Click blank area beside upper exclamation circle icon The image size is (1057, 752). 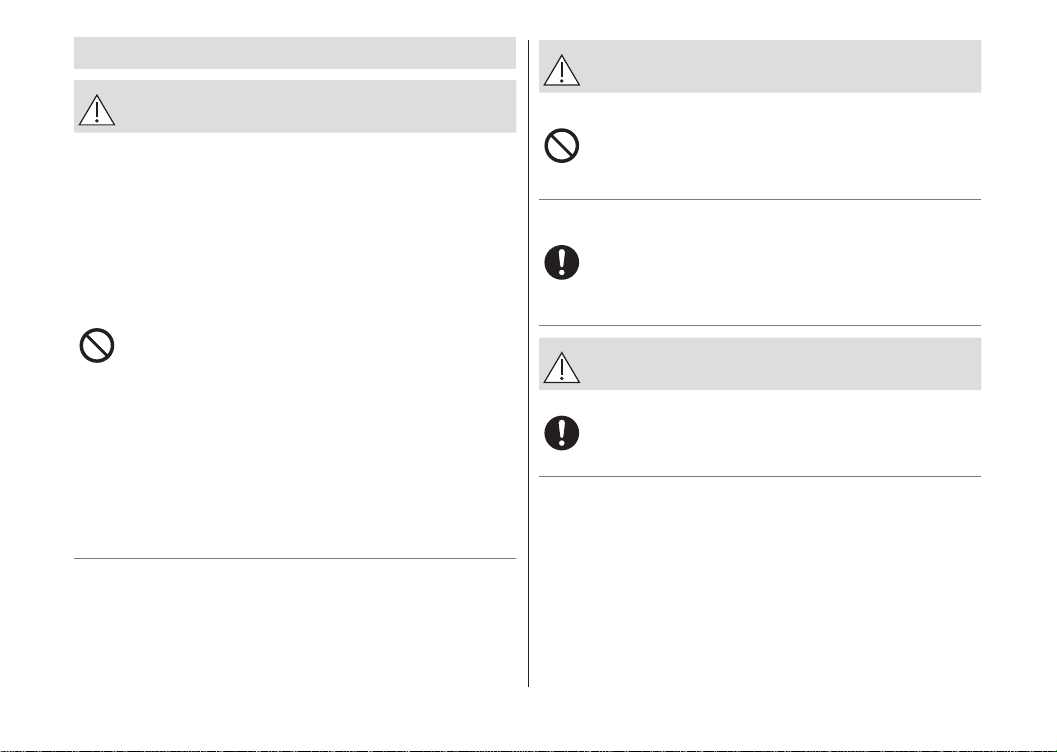pos(785,262)
